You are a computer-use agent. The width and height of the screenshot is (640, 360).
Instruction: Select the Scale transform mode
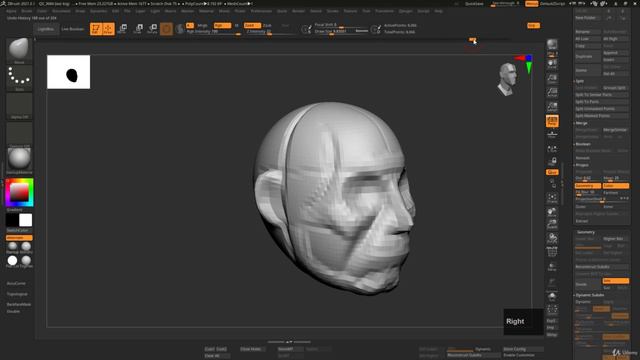pos(138,29)
